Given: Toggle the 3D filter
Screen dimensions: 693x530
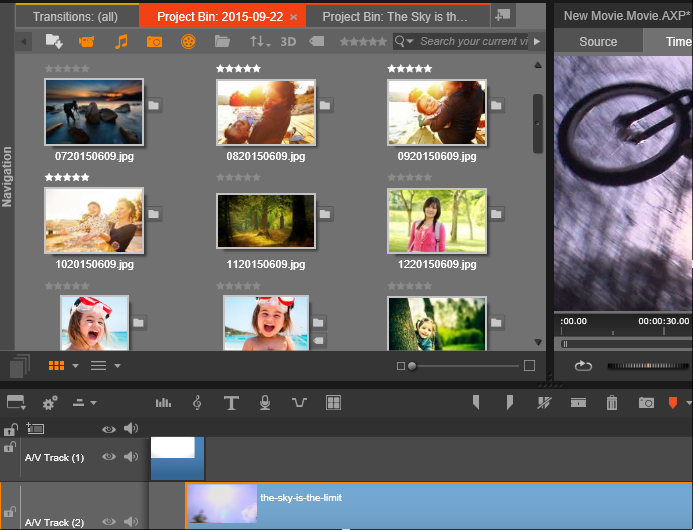Looking at the screenshot, I should 288,42.
